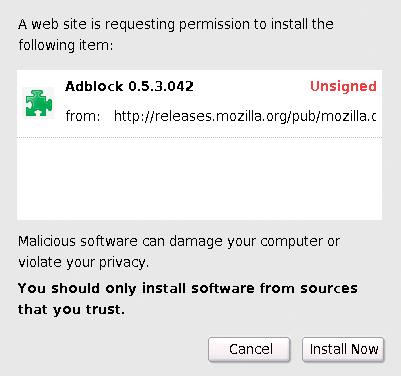Click the "violate your privacy." text line

(x=83, y=262)
